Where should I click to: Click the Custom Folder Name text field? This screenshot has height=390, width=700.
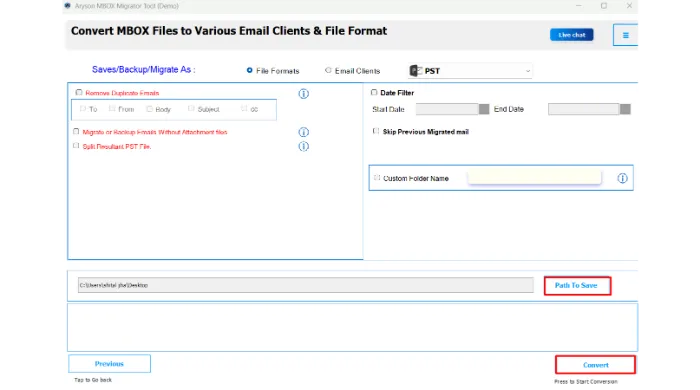534,178
